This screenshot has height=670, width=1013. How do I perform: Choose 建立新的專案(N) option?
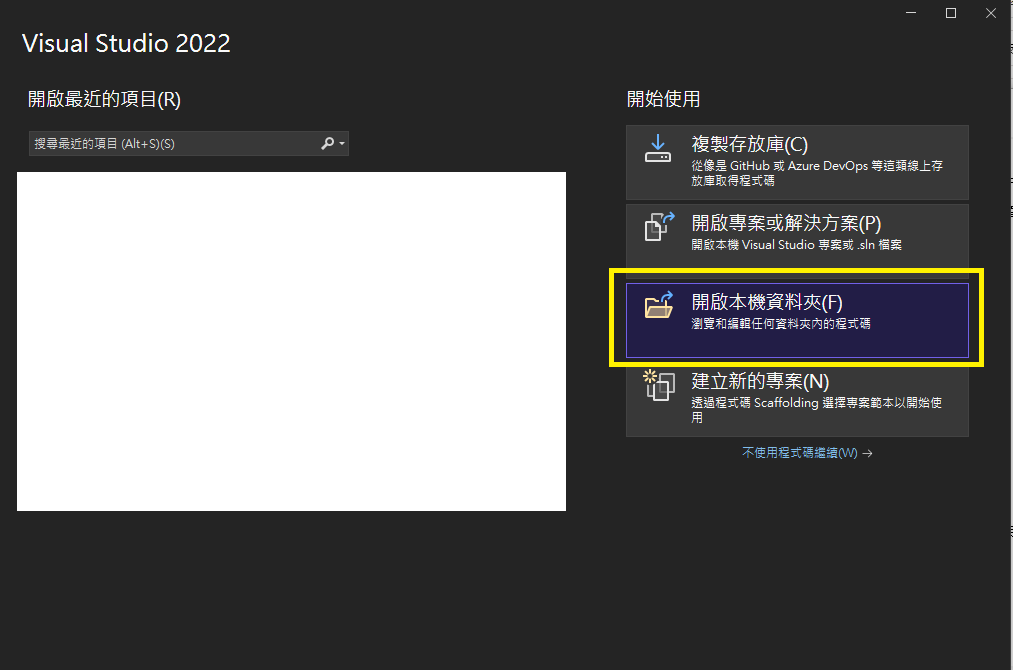(797, 399)
